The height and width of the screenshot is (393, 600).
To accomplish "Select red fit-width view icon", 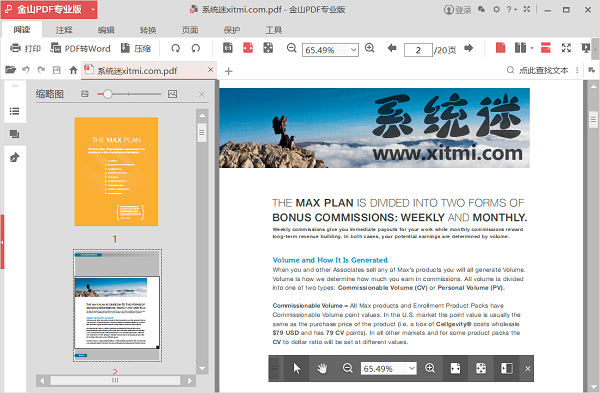I will tap(248, 48).
